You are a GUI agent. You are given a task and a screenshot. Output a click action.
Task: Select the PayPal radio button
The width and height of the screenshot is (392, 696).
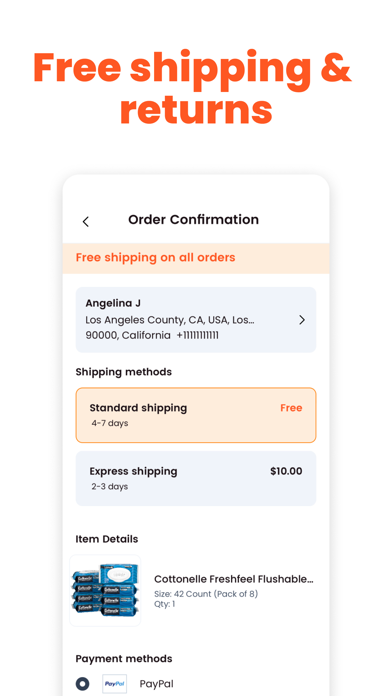(x=82, y=684)
